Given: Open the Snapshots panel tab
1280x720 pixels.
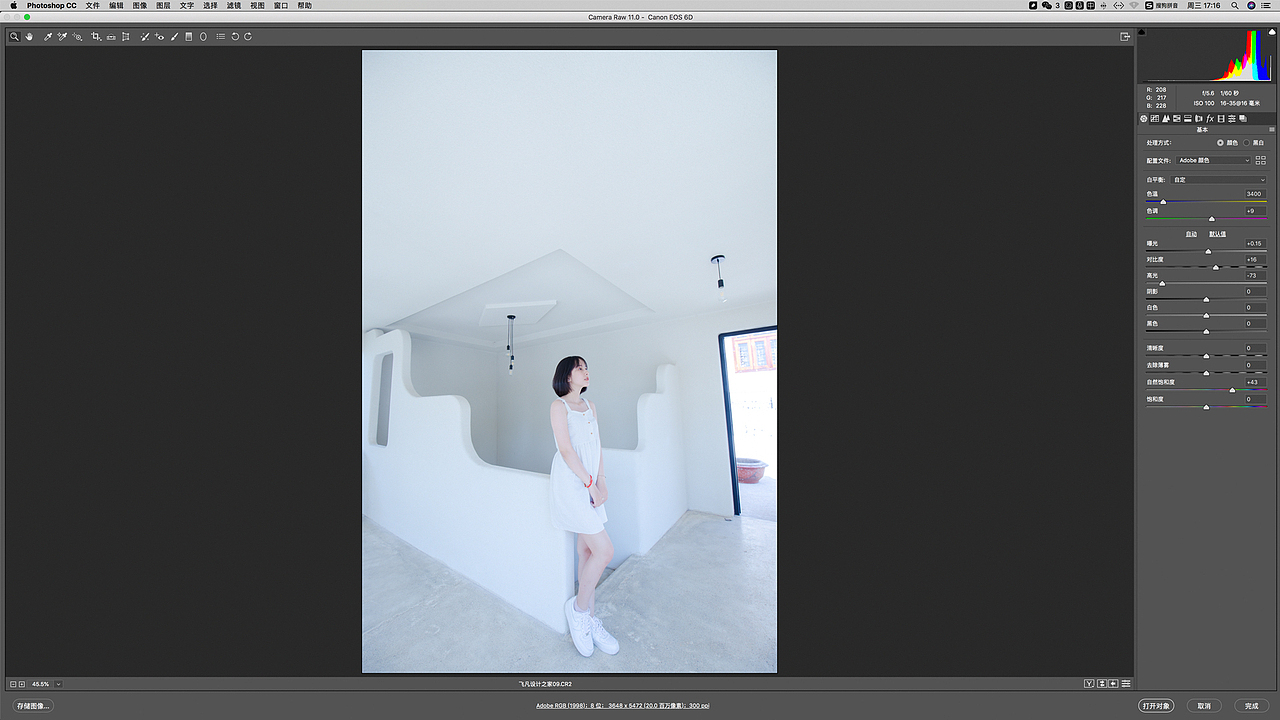Looking at the screenshot, I should tap(1243, 118).
